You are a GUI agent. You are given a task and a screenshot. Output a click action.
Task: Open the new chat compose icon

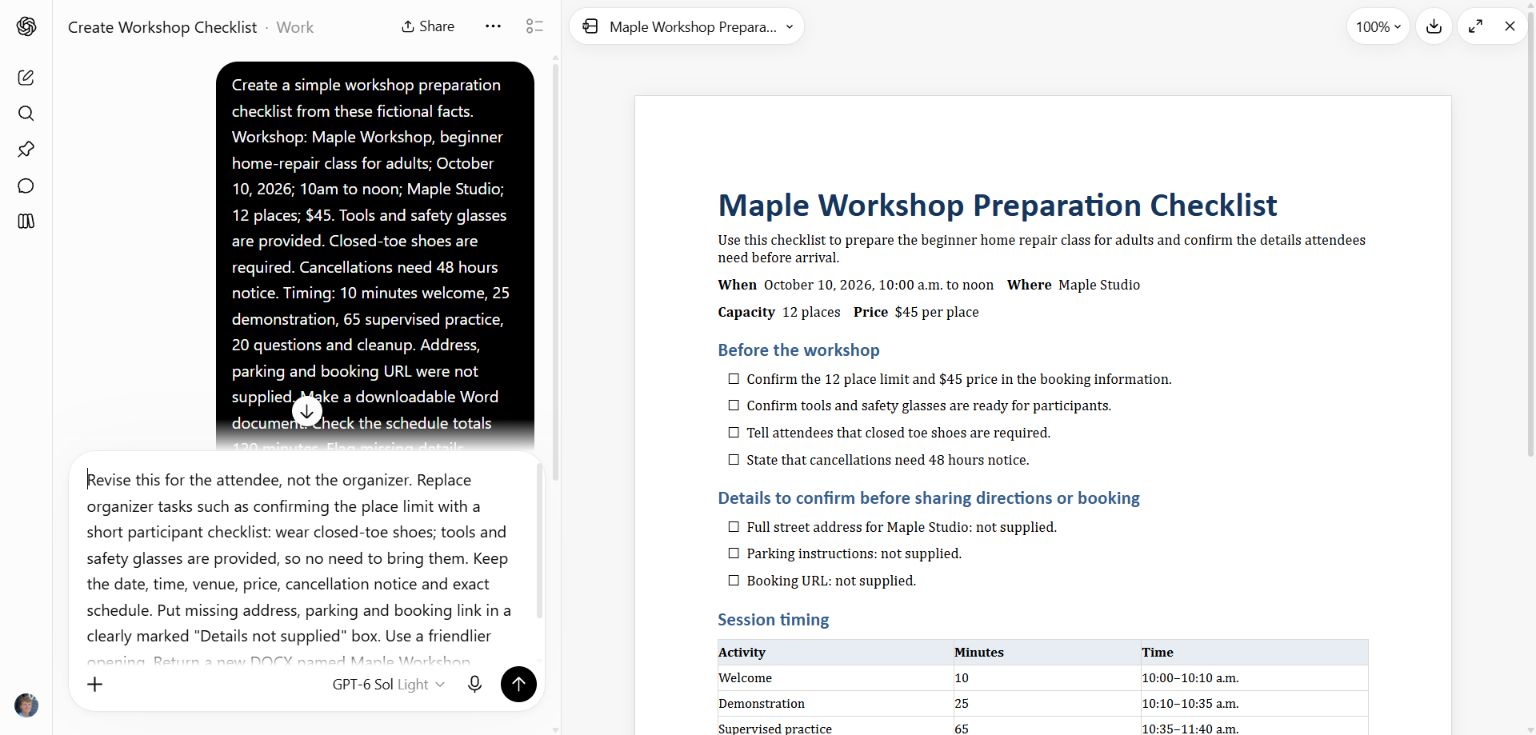pos(26,77)
